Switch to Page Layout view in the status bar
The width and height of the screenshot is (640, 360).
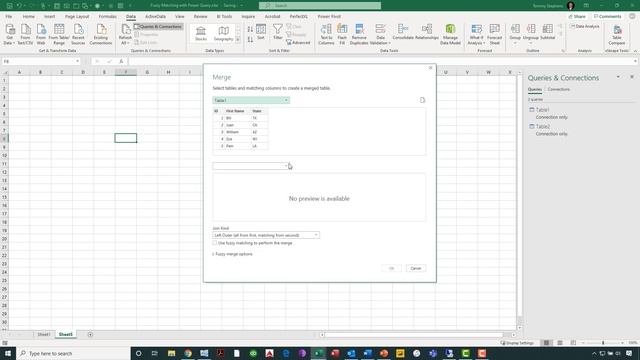point(560,343)
